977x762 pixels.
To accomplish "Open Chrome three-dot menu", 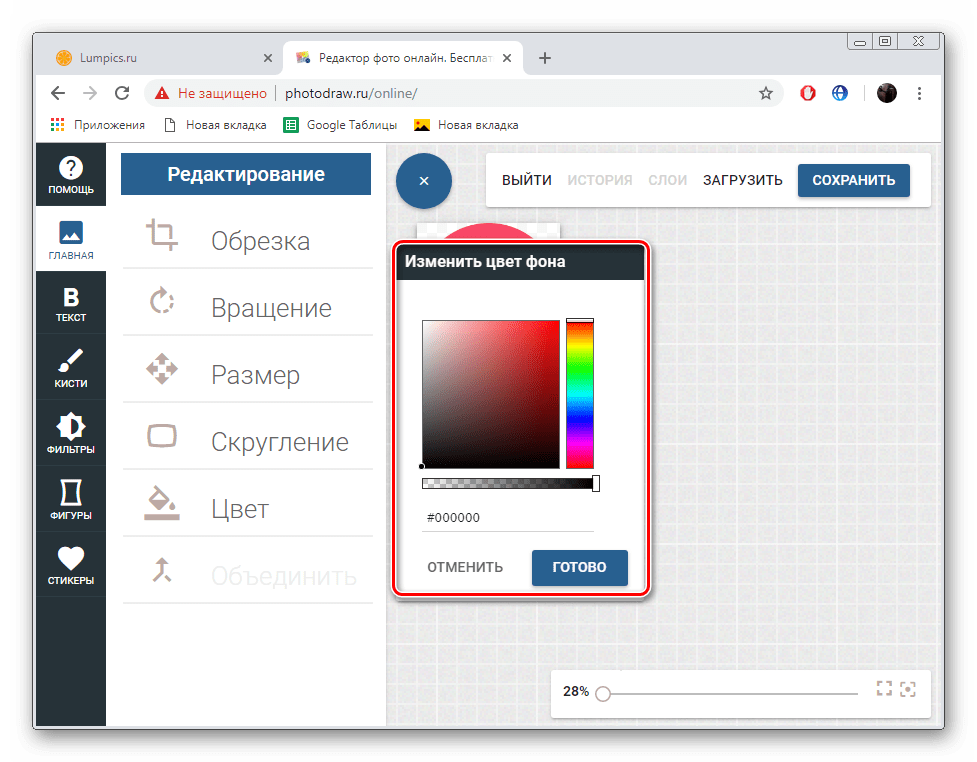I will click(x=919, y=93).
